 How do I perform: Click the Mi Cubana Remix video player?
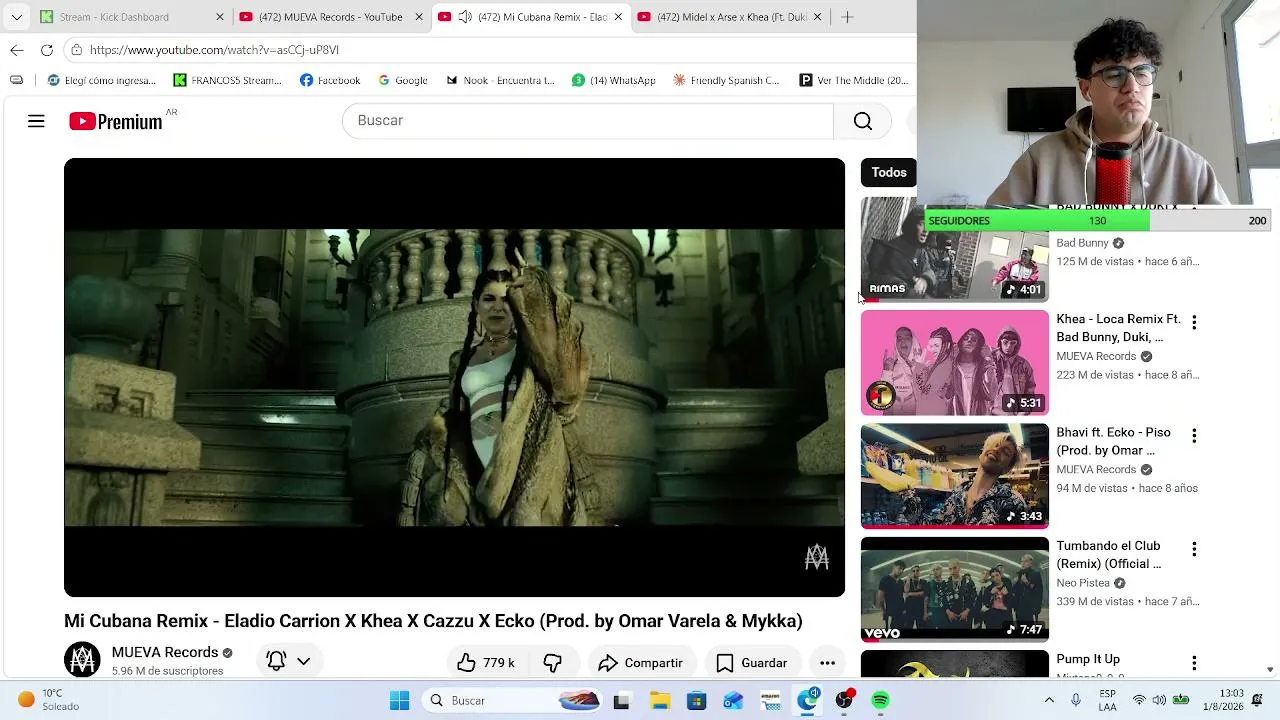tap(454, 377)
